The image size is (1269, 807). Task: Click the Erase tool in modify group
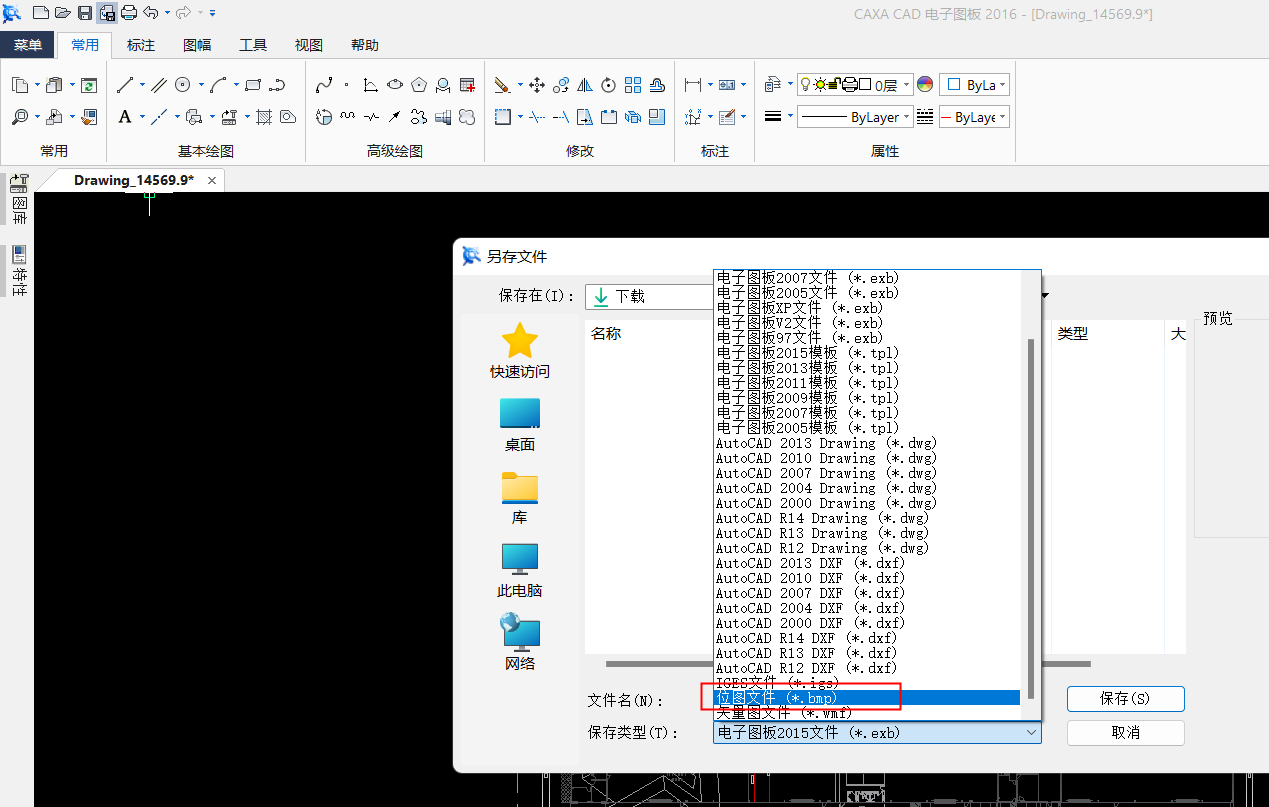(503, 85)
